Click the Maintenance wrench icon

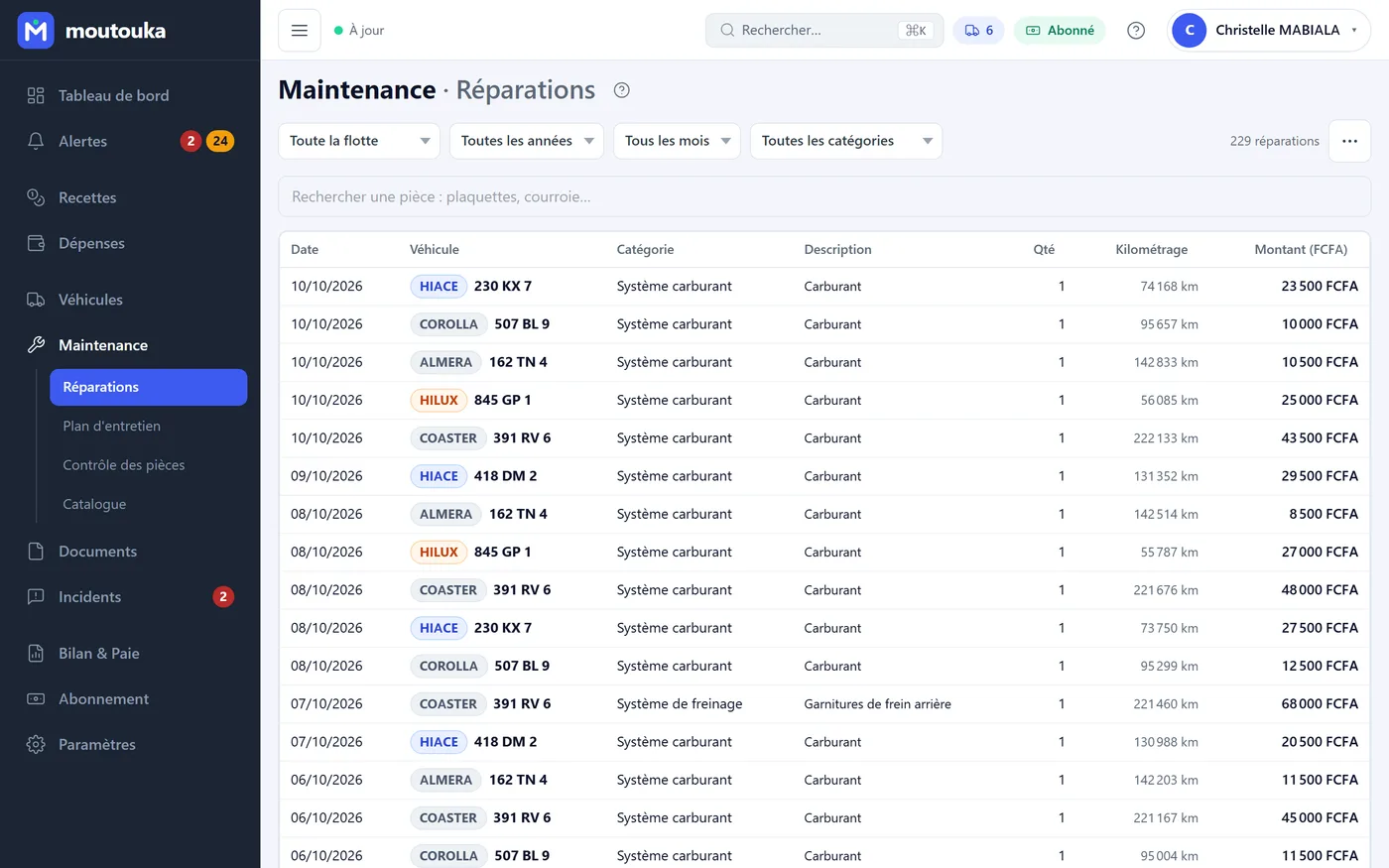[36, 345]
